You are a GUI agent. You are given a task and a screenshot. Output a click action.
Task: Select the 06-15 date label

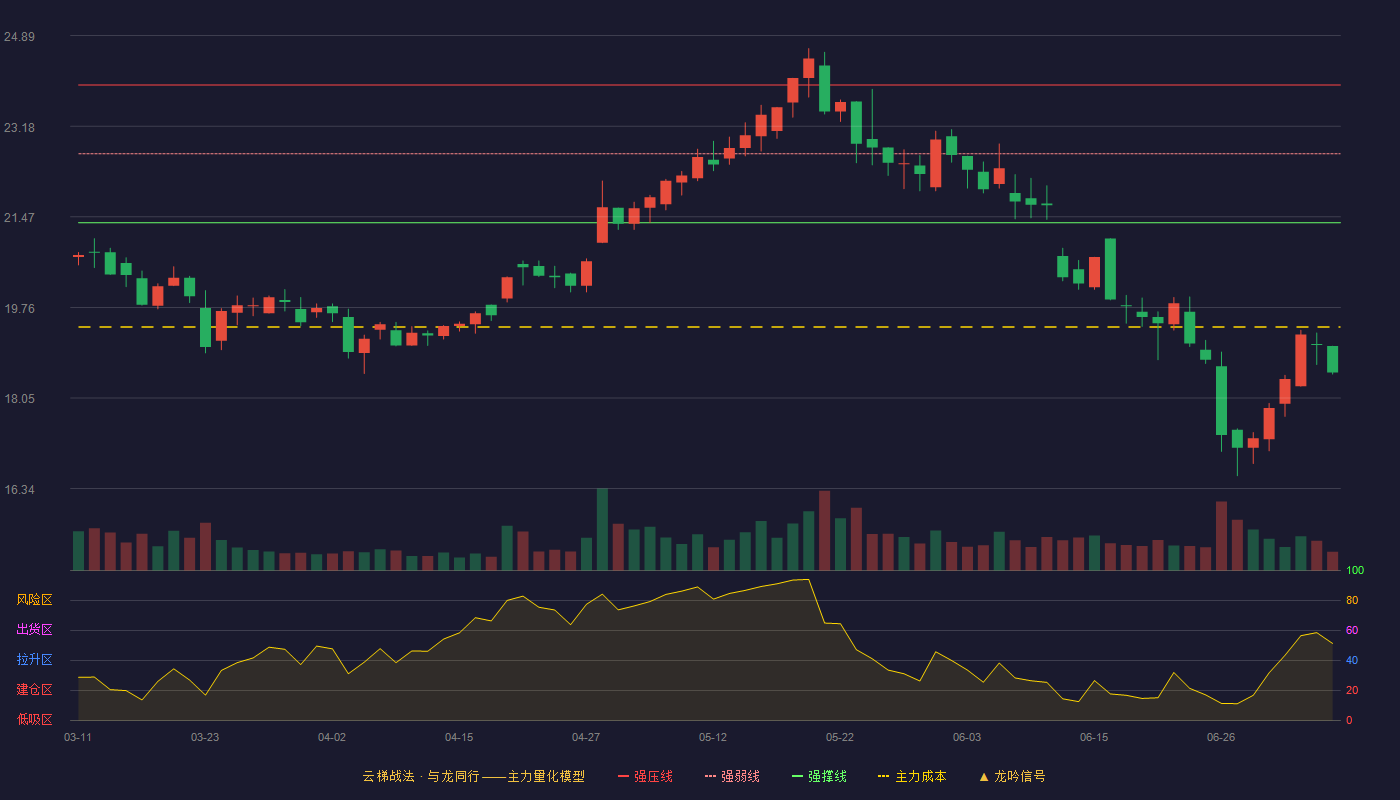[x=1094, y=737]
